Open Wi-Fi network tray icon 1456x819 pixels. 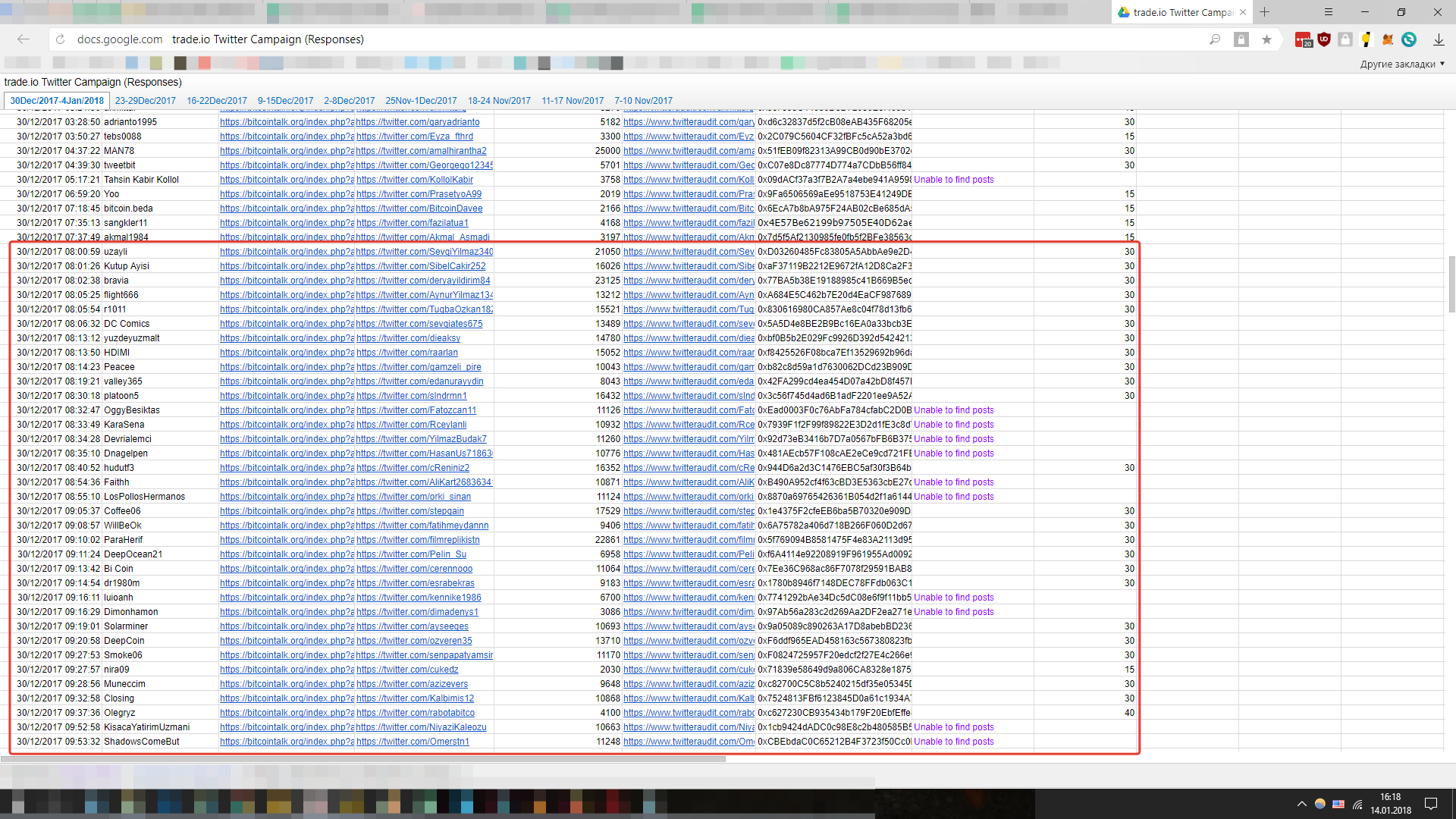click(x=1357, y=804)
